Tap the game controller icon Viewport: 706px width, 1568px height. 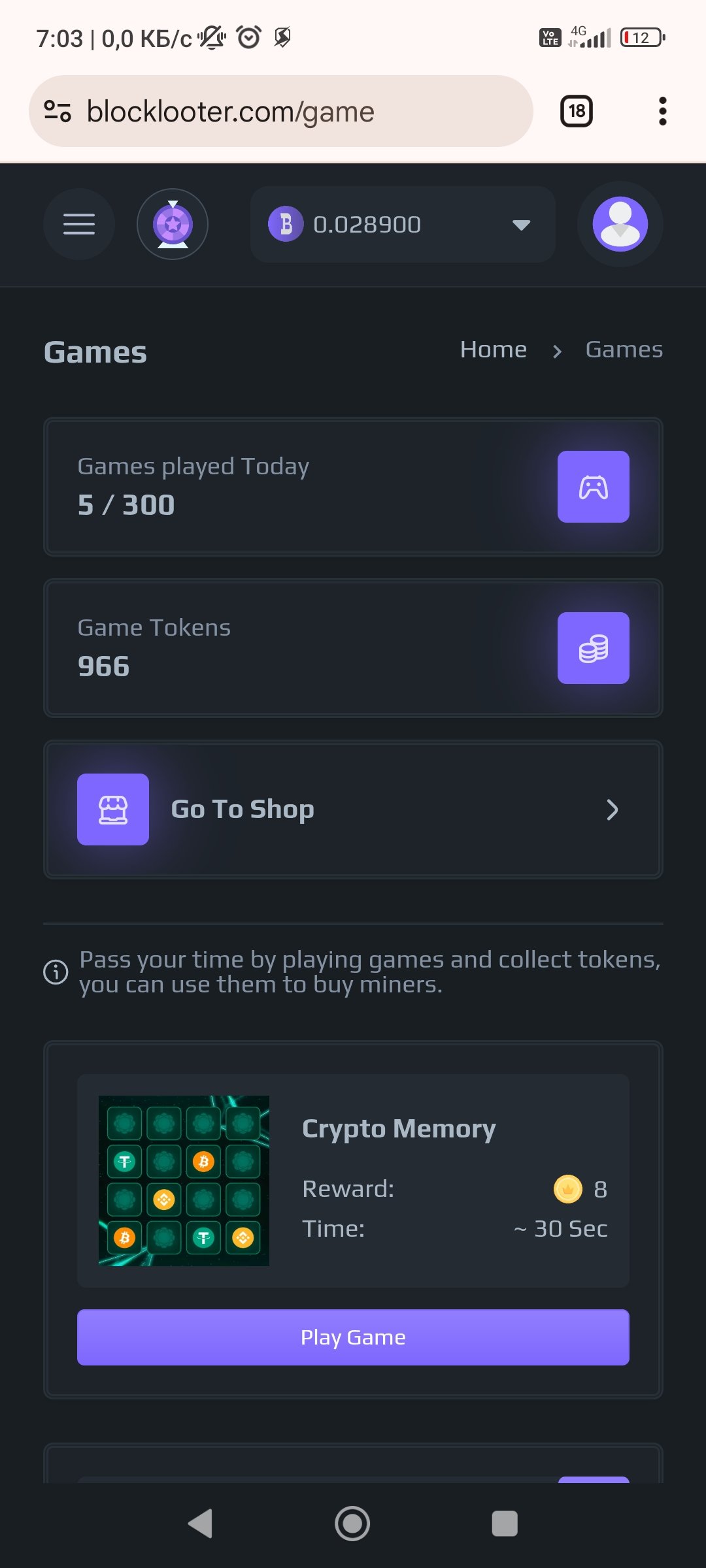[594, 487]
